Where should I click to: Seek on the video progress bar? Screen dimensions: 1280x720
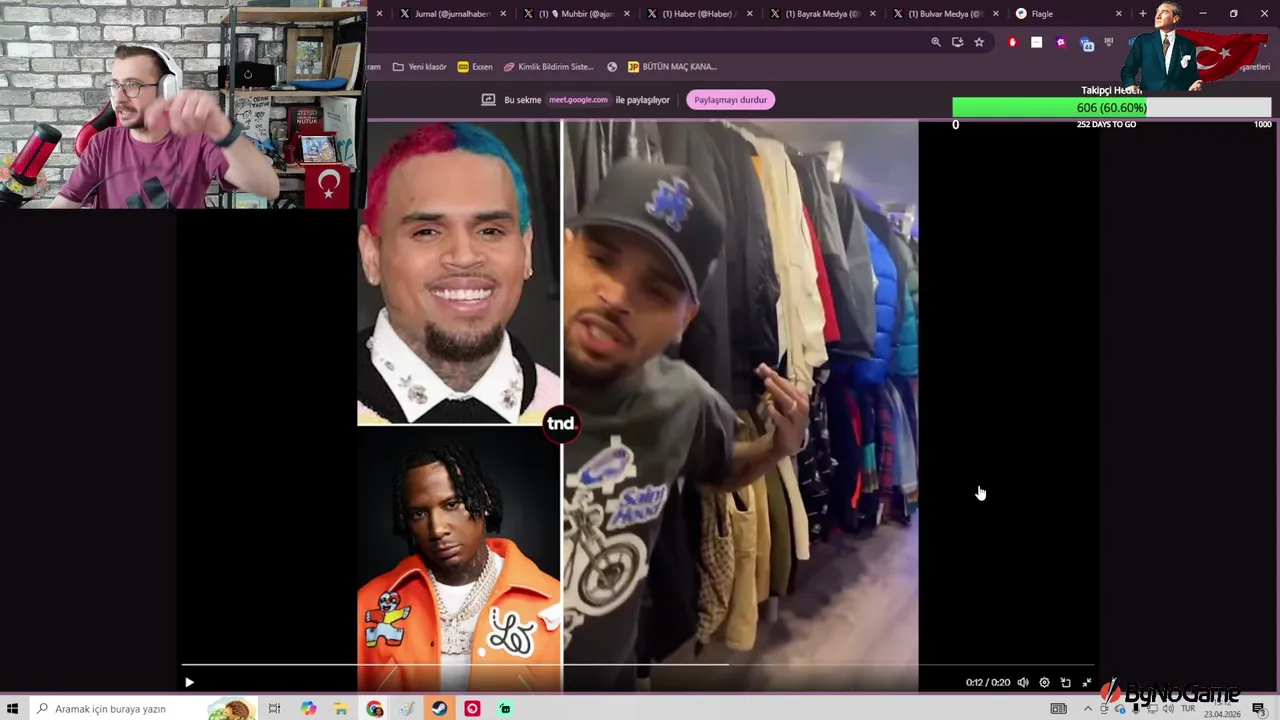click(x=637, y=664)
